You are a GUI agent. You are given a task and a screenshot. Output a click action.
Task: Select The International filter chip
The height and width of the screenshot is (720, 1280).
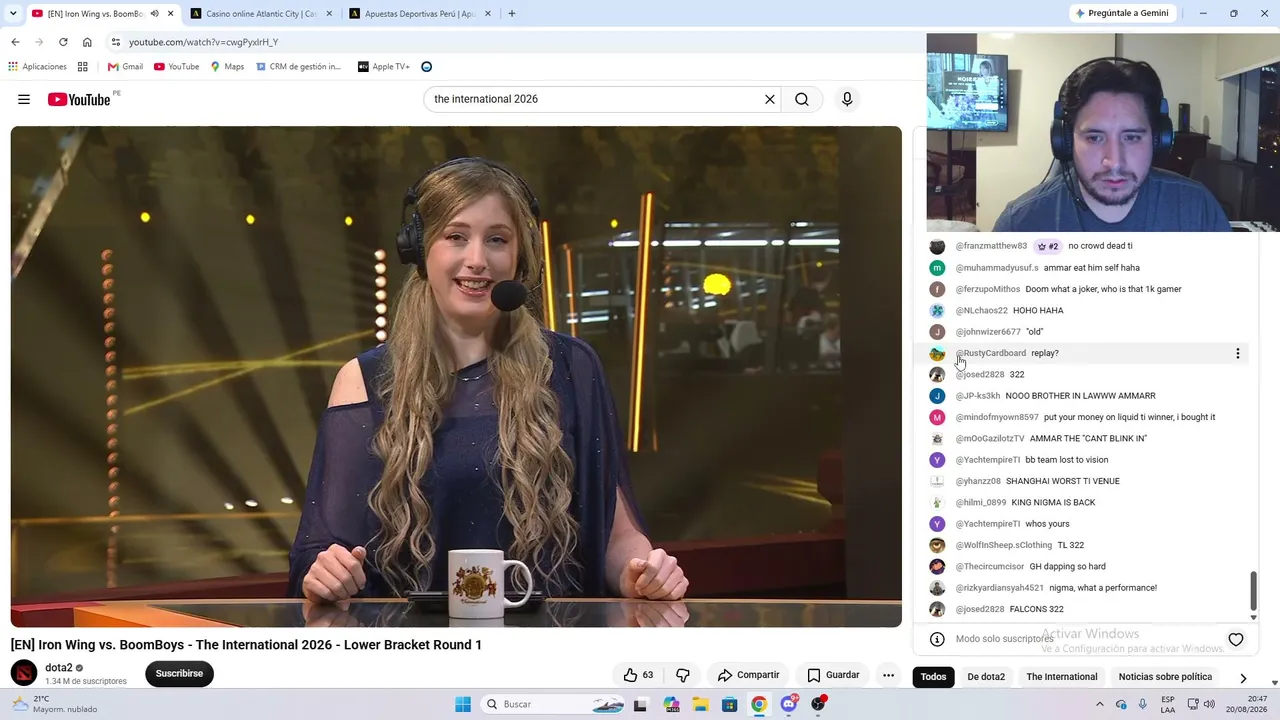click(1062, 677)
